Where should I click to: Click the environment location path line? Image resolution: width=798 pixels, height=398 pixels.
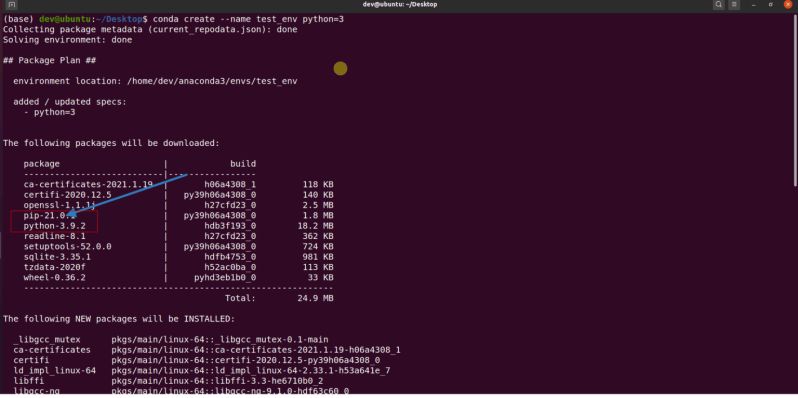tap(155, 81)
